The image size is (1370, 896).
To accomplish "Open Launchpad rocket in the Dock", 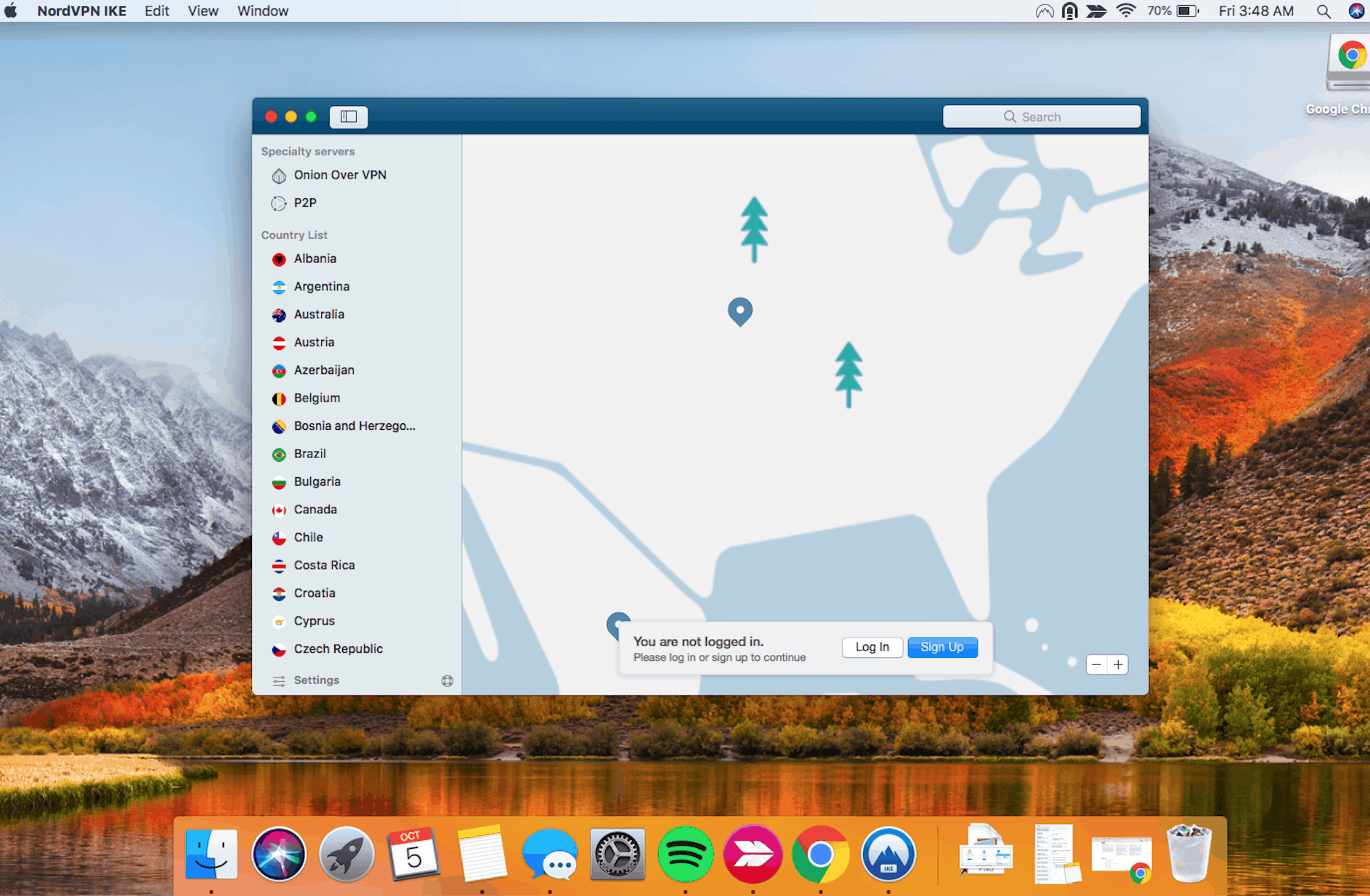I will point(346,854).
